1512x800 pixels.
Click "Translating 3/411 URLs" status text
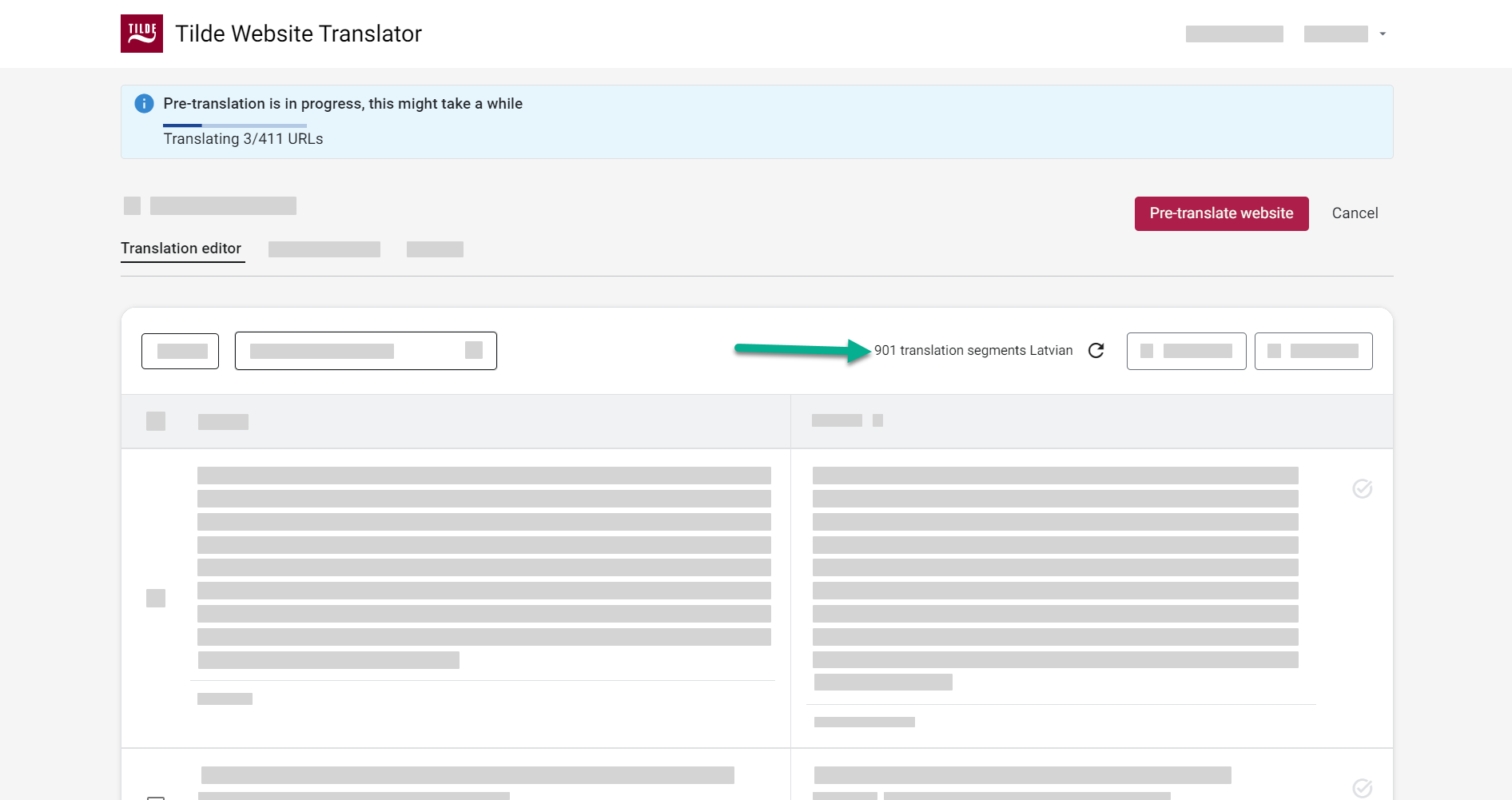(x=243, y=139)
